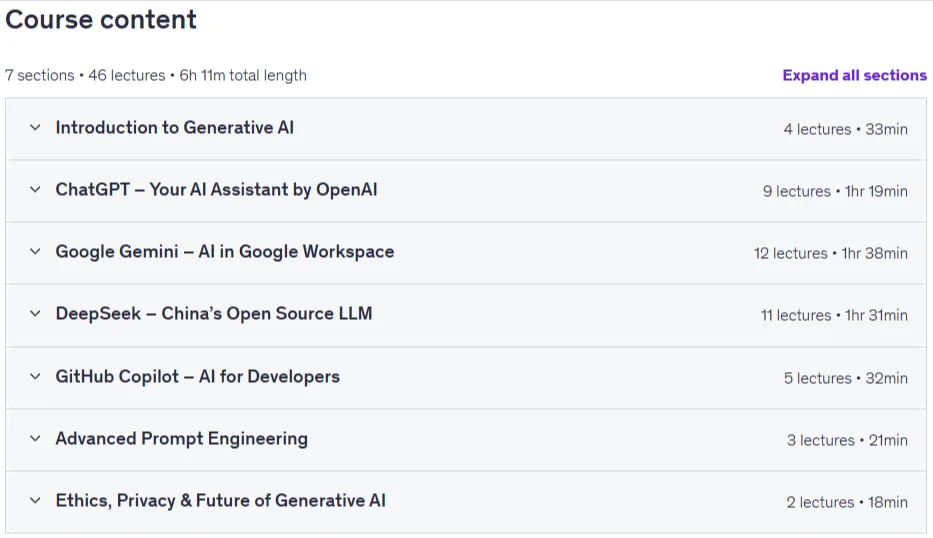Click the '2 lectures • 18min' label
The width and height of the screenshot is (933, 538).
point(847,502)
